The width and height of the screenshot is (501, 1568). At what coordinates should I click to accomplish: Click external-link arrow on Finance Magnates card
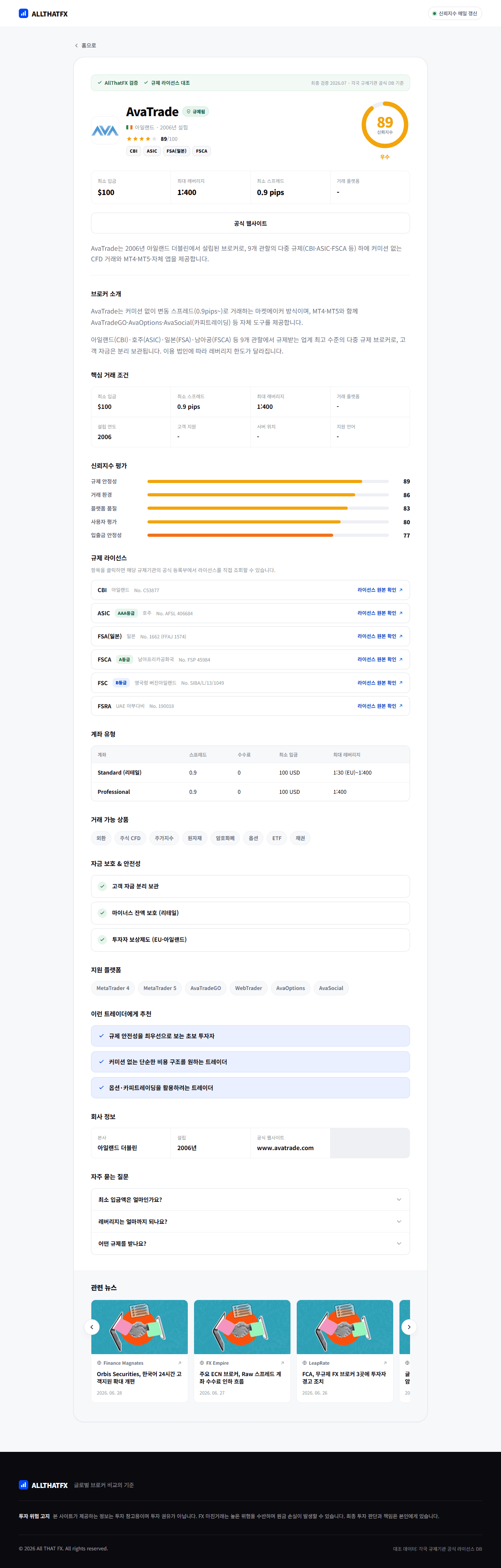pos(180,1363)
